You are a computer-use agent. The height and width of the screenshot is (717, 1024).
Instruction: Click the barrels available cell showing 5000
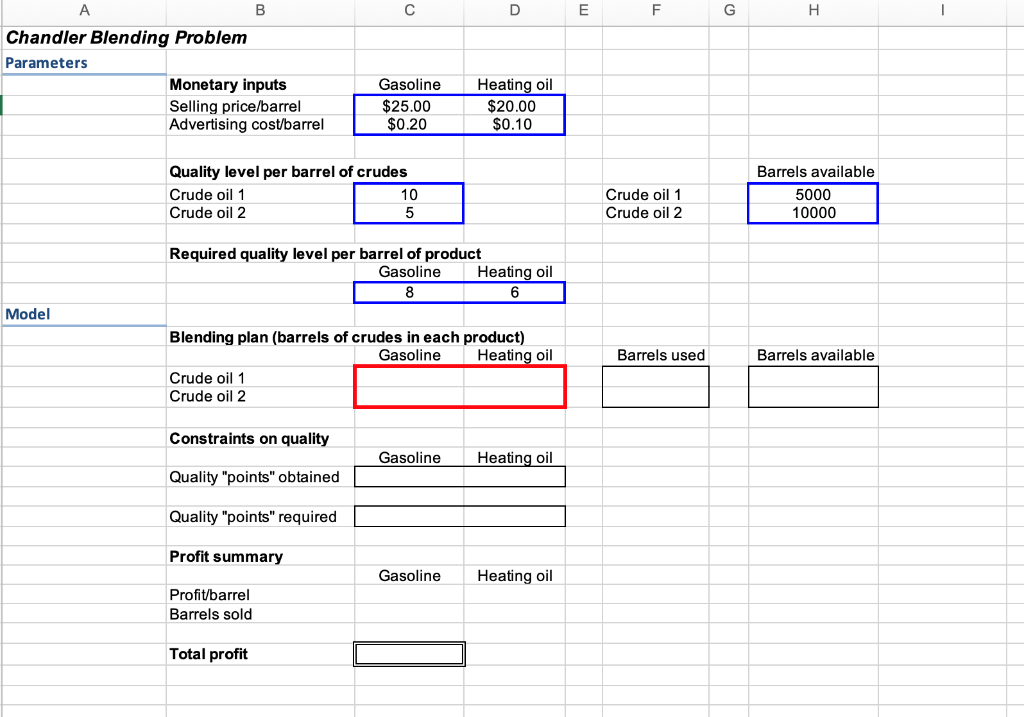813,194
